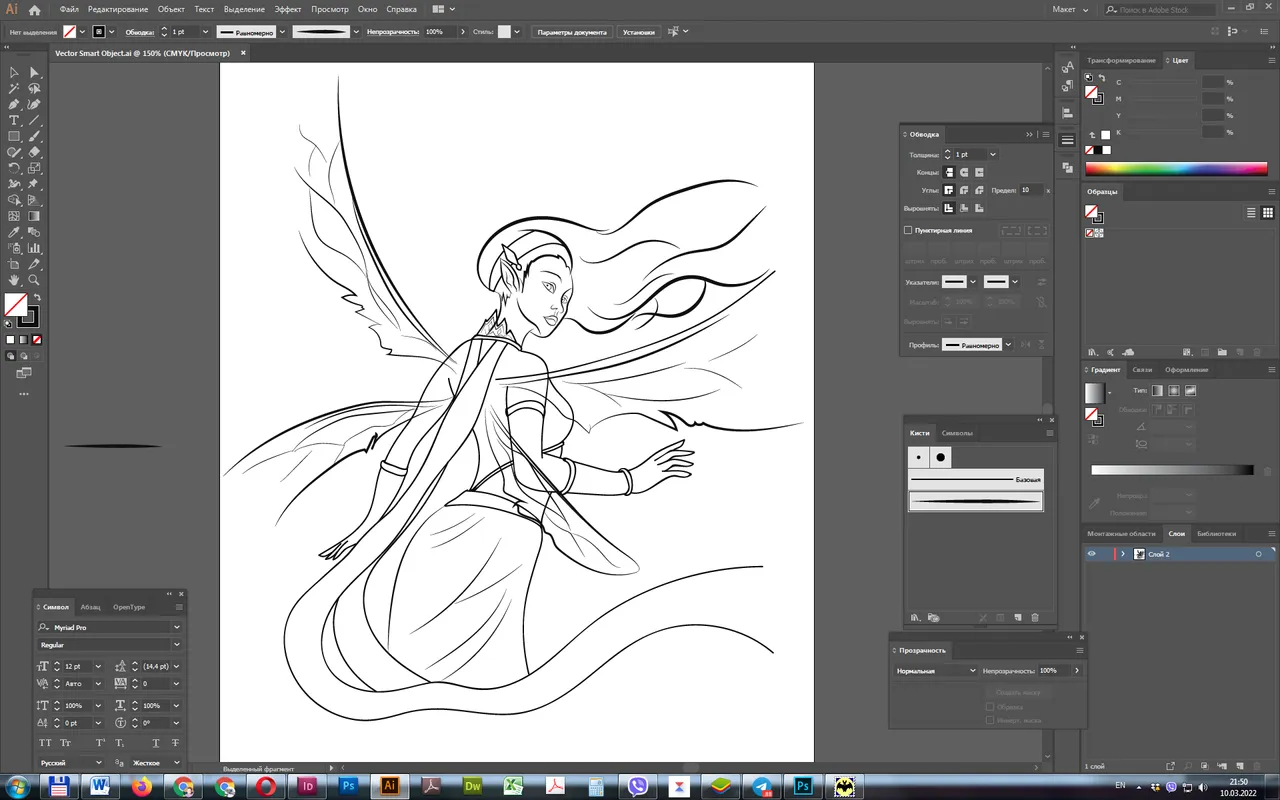The width and height of the screenshot is (1280, 800).
Task: Select the Zoom magnifier tool
Action: tap(34, 281)
